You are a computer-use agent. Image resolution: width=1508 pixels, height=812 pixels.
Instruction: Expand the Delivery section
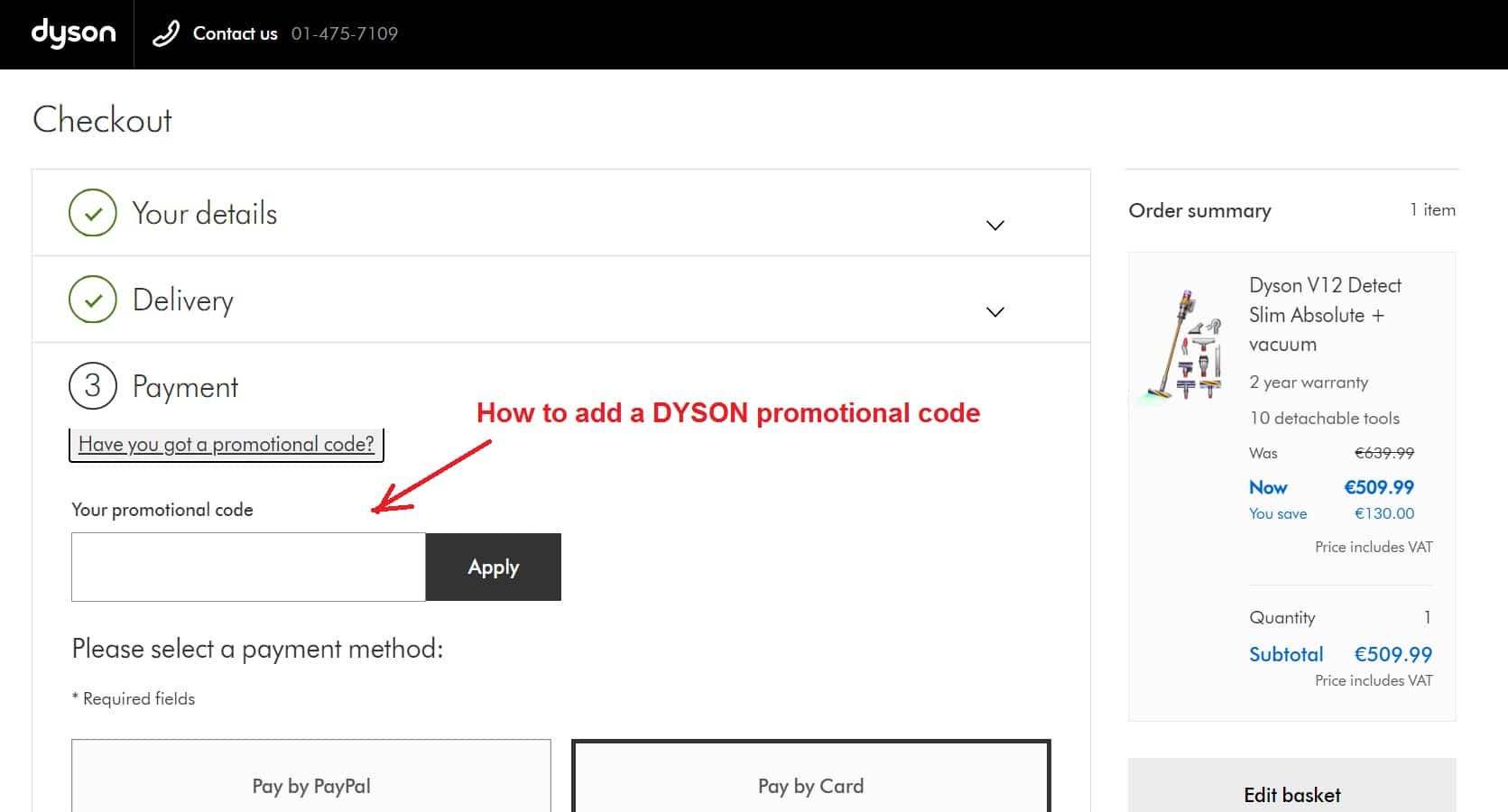coord(995,311)
